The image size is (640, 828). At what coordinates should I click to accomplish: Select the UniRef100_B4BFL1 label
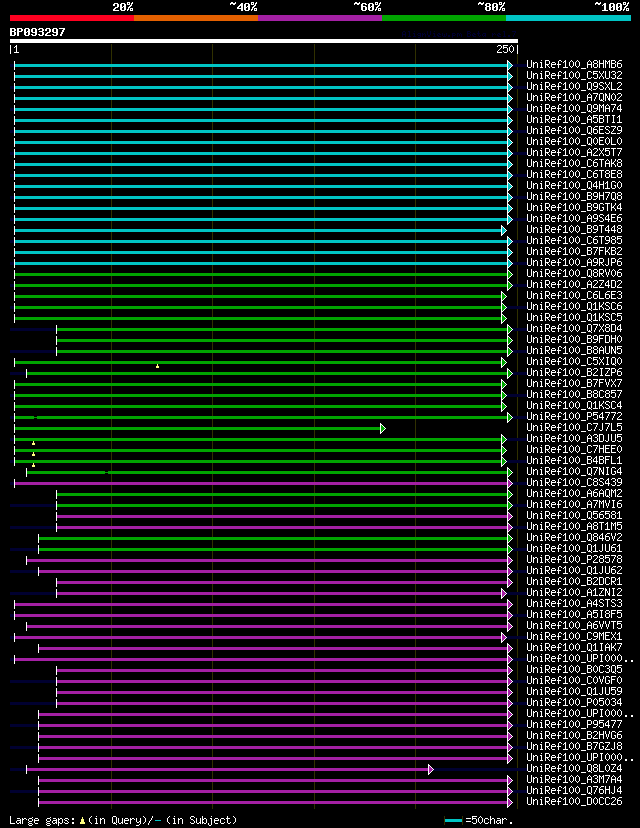[x=574, y=460]
